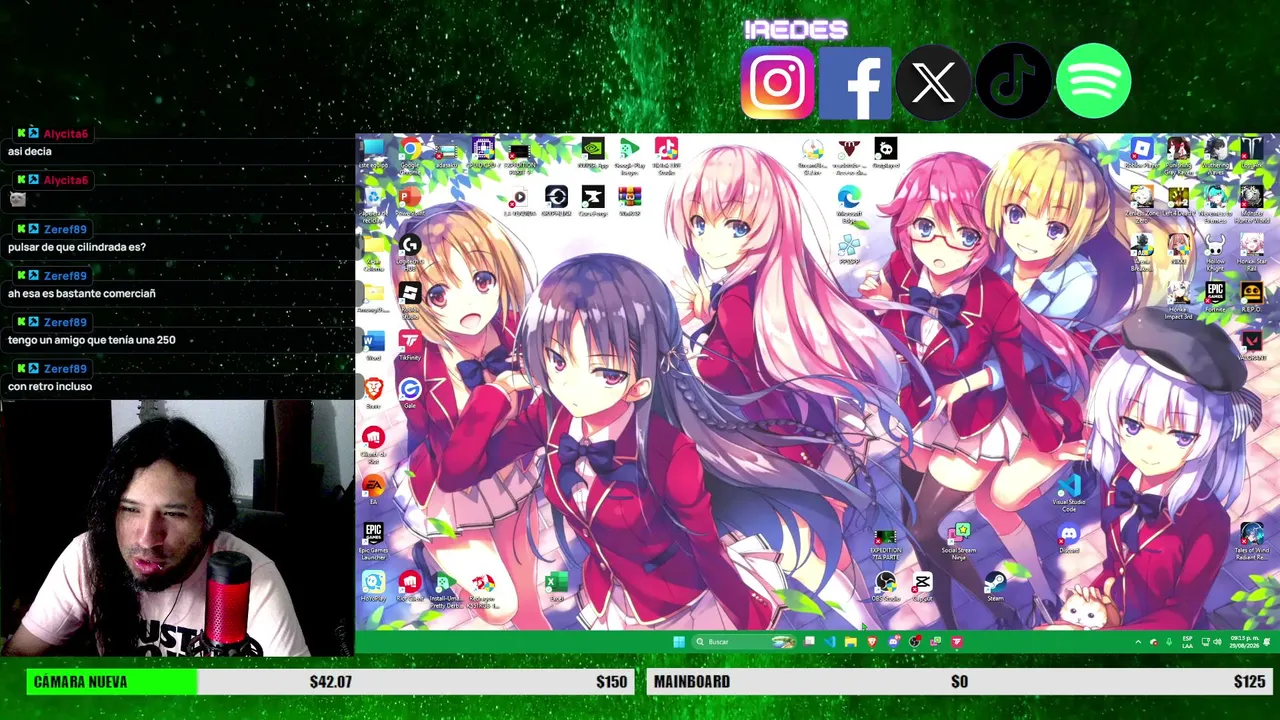Open Visual Studio Code desktop shortcut
The width and height of the screenshot is (1280, 720).
point(1069,492)
